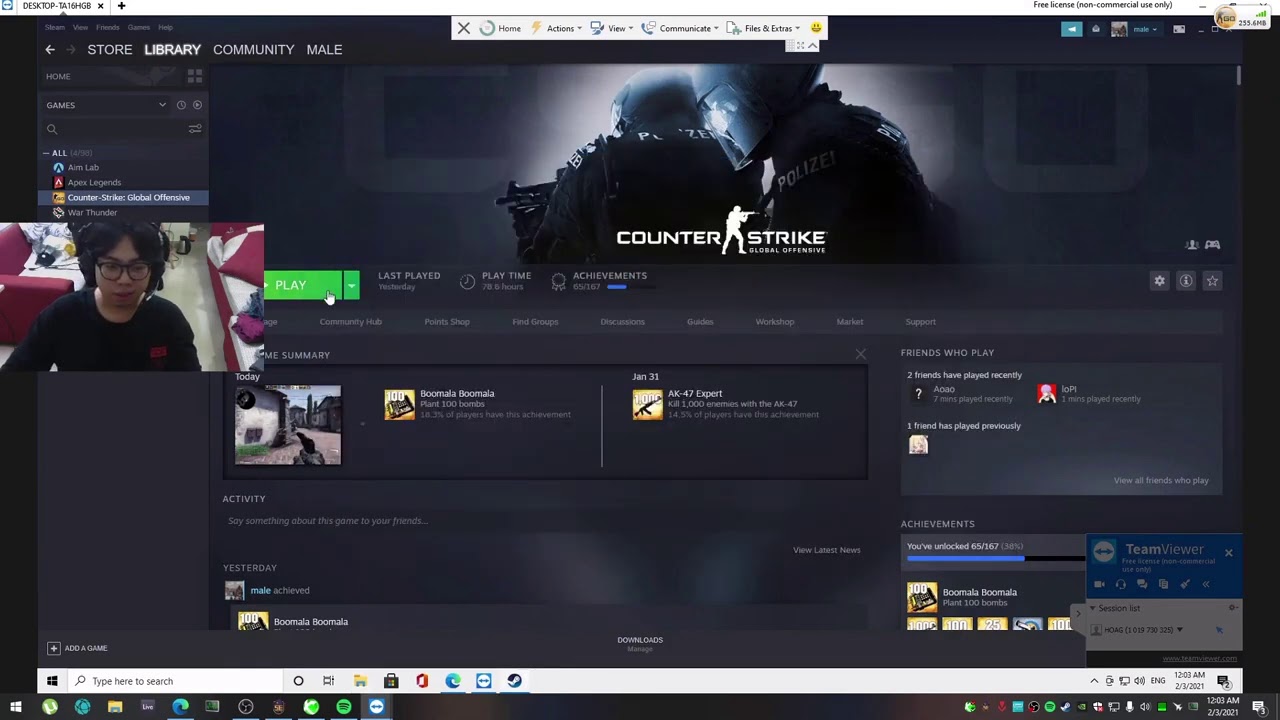
Task: Open the Workshop link
Action: point(775,322)
